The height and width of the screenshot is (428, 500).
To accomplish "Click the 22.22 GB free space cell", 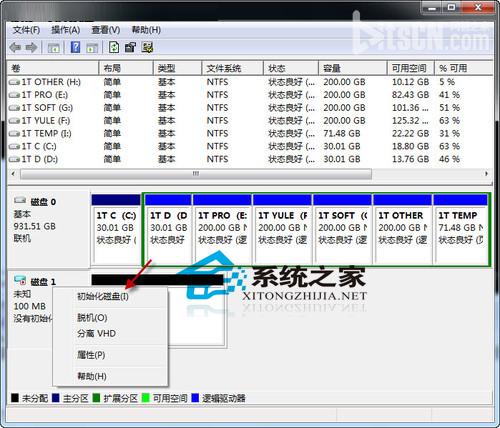I will pyautogui.click(x=410, y=134).
